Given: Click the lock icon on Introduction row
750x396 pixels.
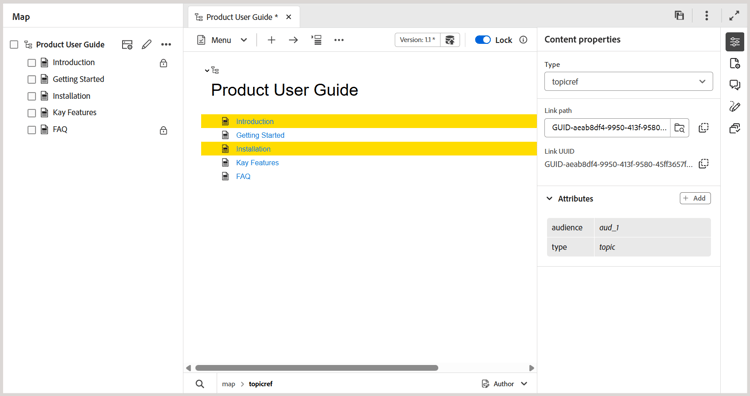Looking at the screenshot, I should click(164, 63).
